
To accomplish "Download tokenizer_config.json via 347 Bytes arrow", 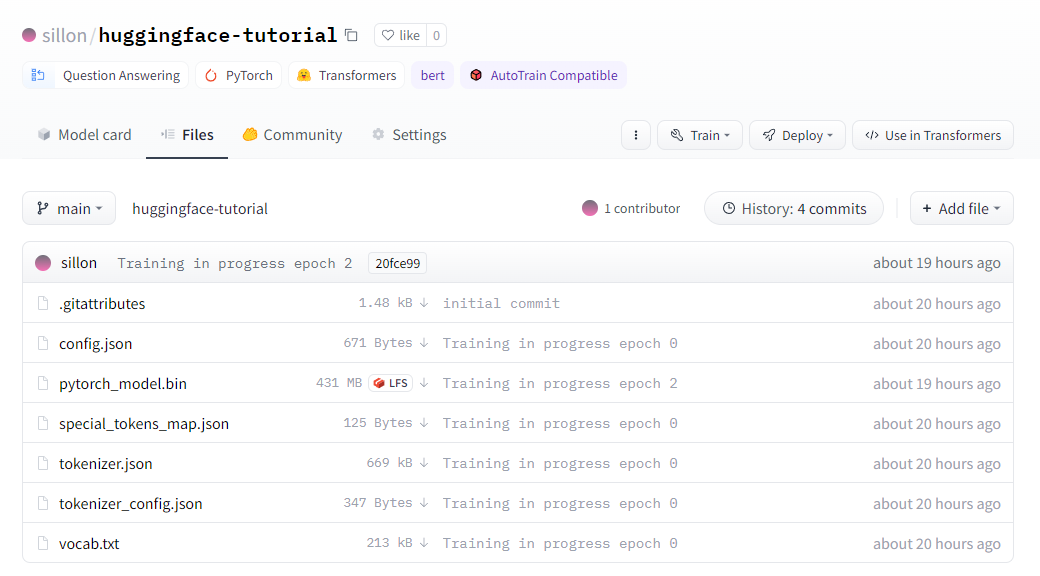I will coord(424,503).
